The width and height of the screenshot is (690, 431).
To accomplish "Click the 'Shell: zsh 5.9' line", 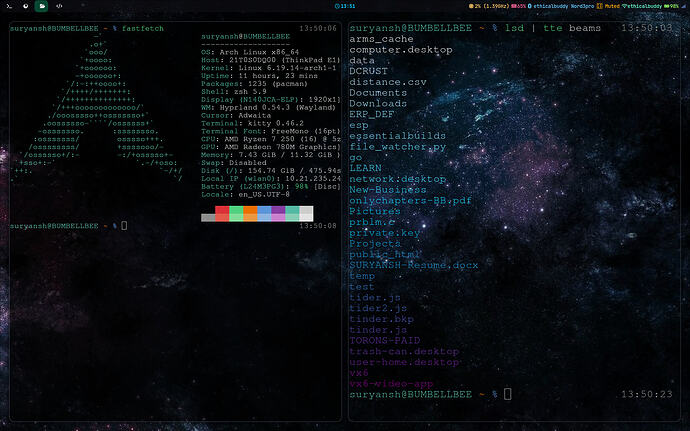I will pos(234,92).
